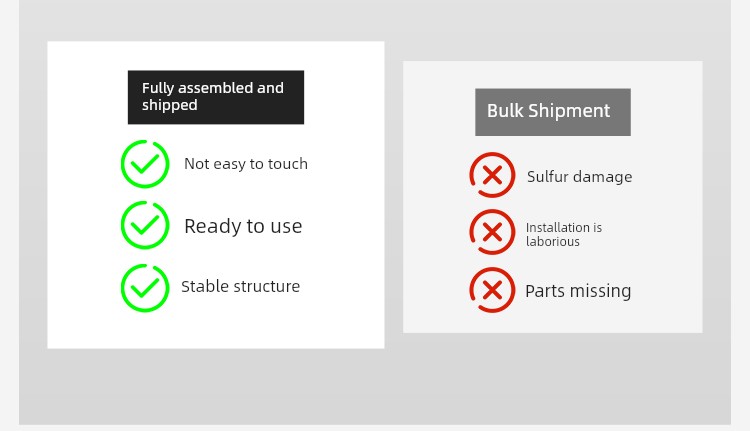The width and height of the screenshot is (750, 431).
Task: Click the red X icon for Parts missing
Action: click(x=492, y=290)
